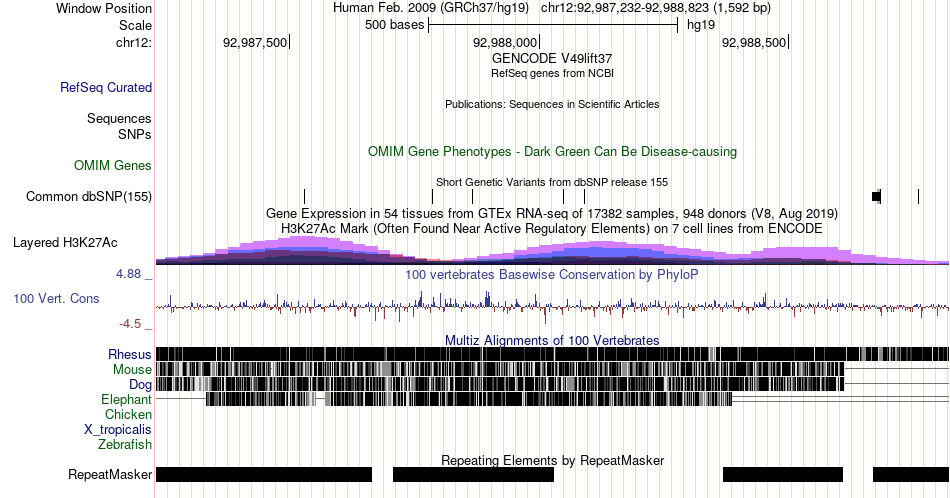This screenshot has height=498, width=950.
Task: Click Multiz Alignments of 100 Vertebrates title
Action: (x=552, y=340)
